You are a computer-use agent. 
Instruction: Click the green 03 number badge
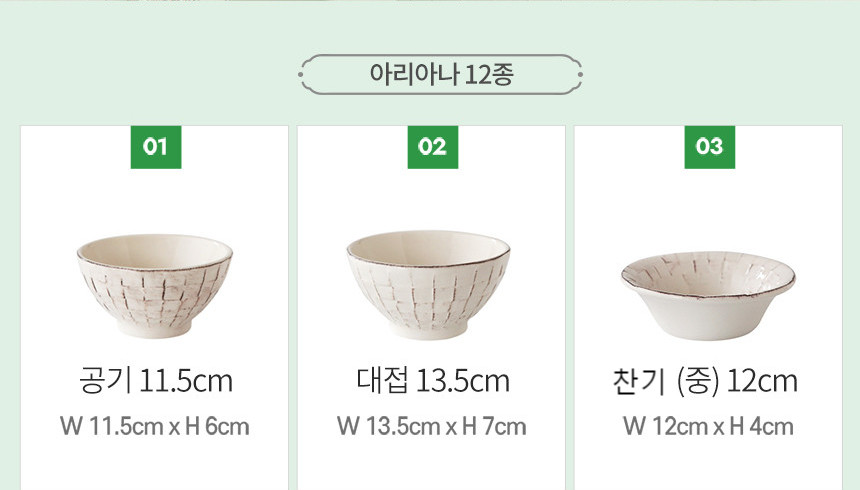point(709,147)
